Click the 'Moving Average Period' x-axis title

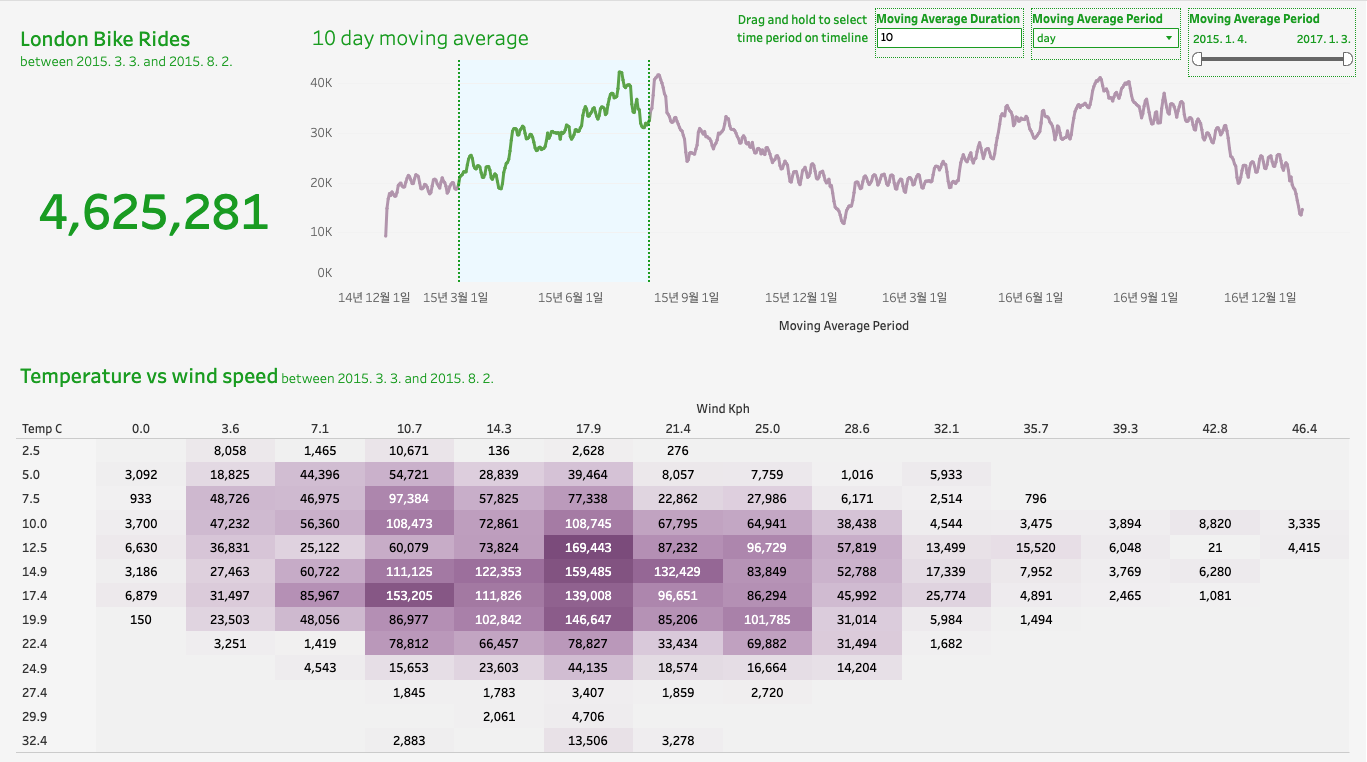pos(843,326)
